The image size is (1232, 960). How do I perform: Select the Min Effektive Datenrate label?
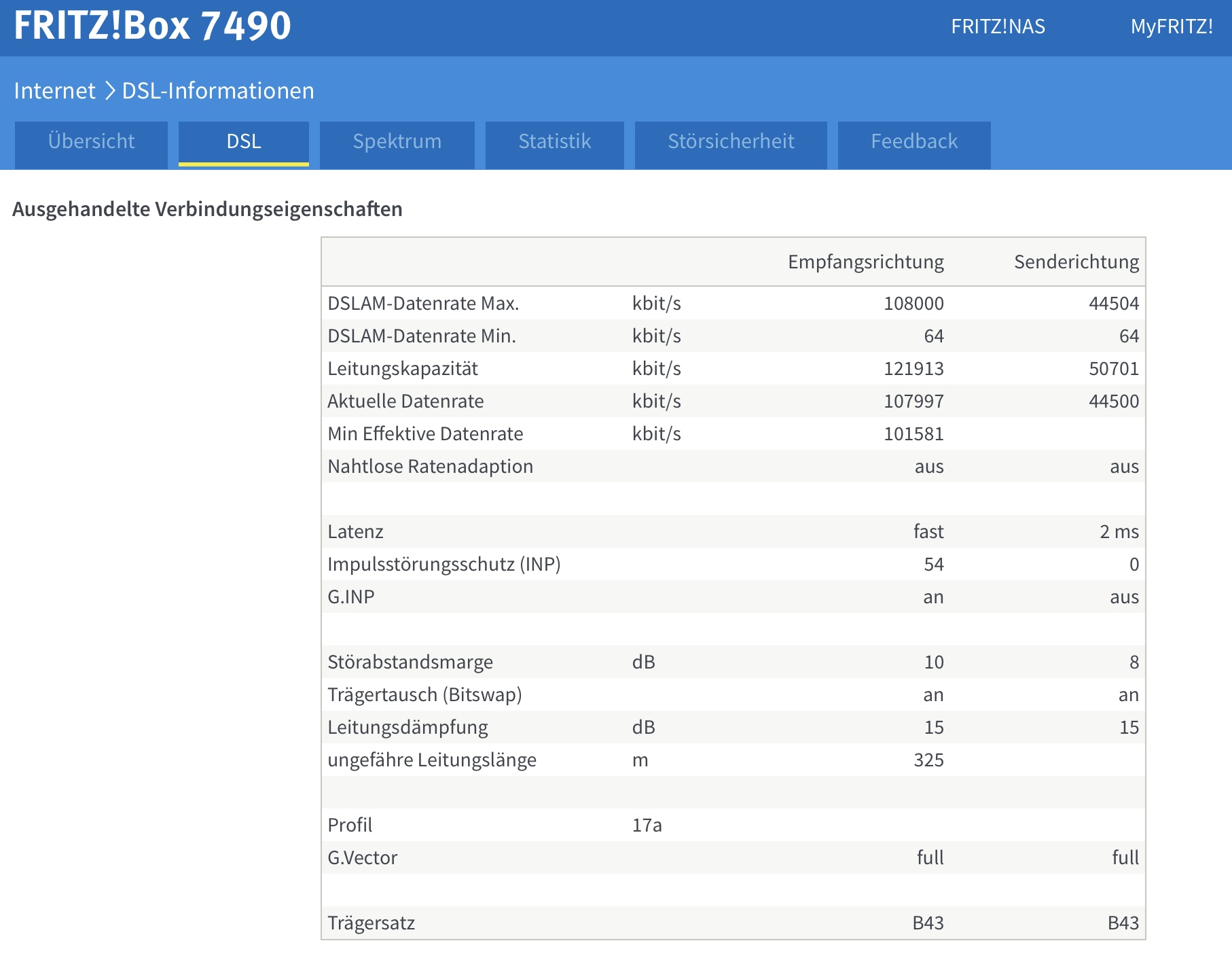[425, 433]
